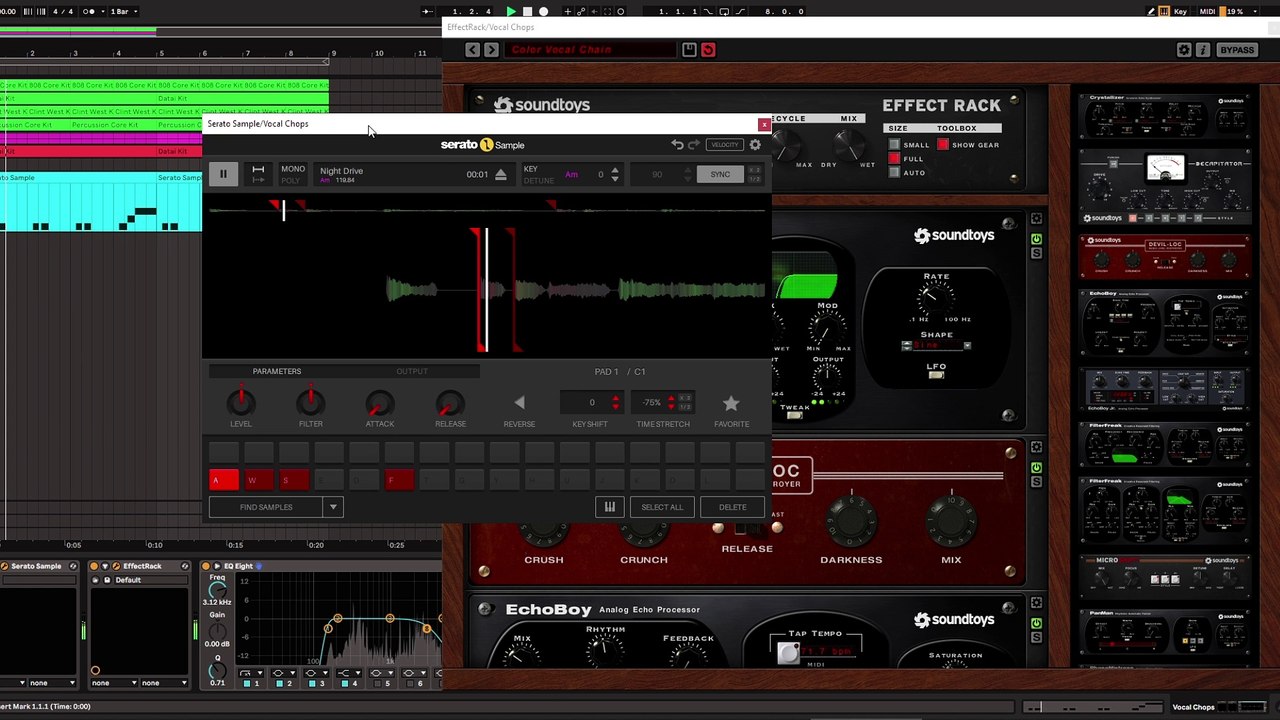Image resolution: width=1280 pixels, height=720 pixels.
Task: Arm the Ableton record button
Action: (543, 11)
